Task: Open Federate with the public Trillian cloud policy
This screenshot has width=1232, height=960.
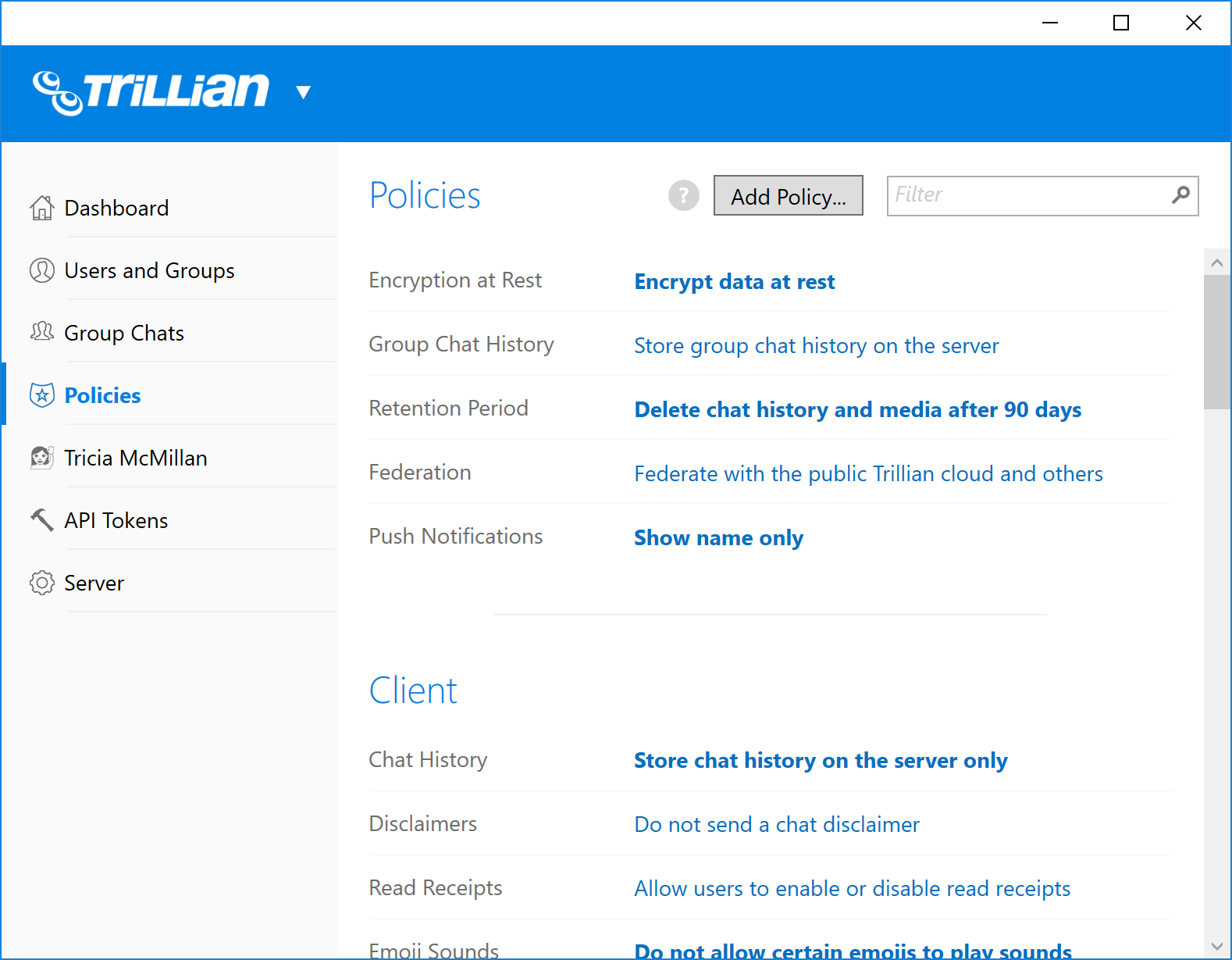Action: (x=868, y=474)
